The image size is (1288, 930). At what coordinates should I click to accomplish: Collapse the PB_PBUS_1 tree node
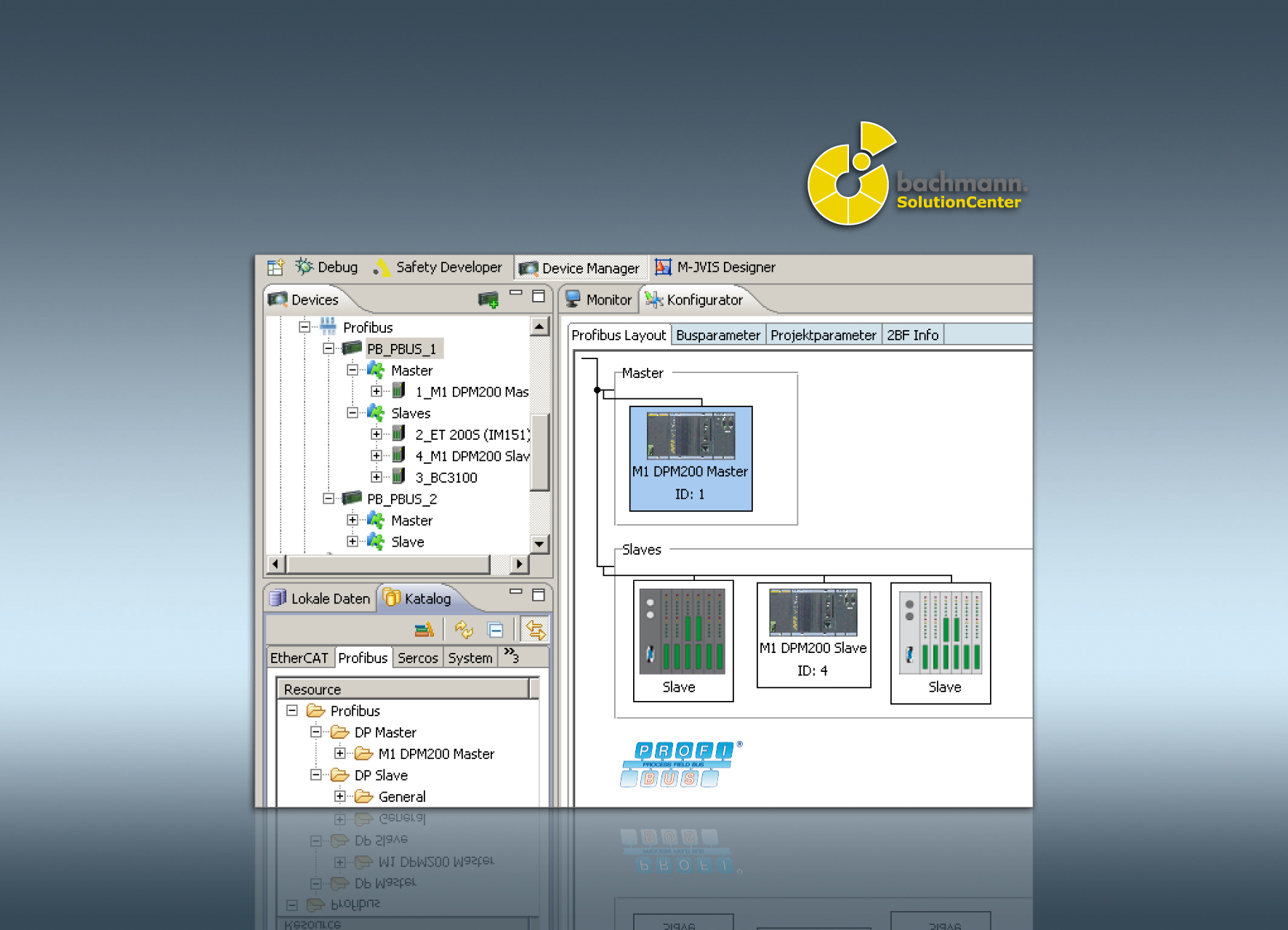click(x=329, y=349)
